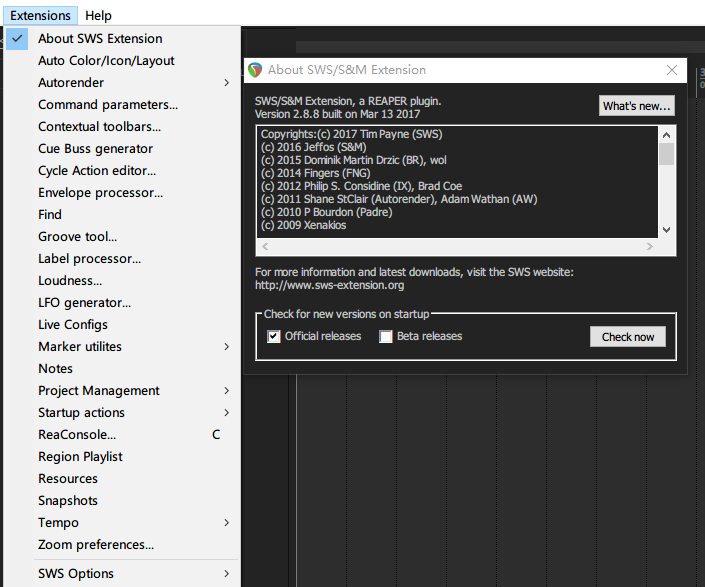Open the Extensions menu
705x587 pixels.
pyautogui.click(x=40, y=15)
